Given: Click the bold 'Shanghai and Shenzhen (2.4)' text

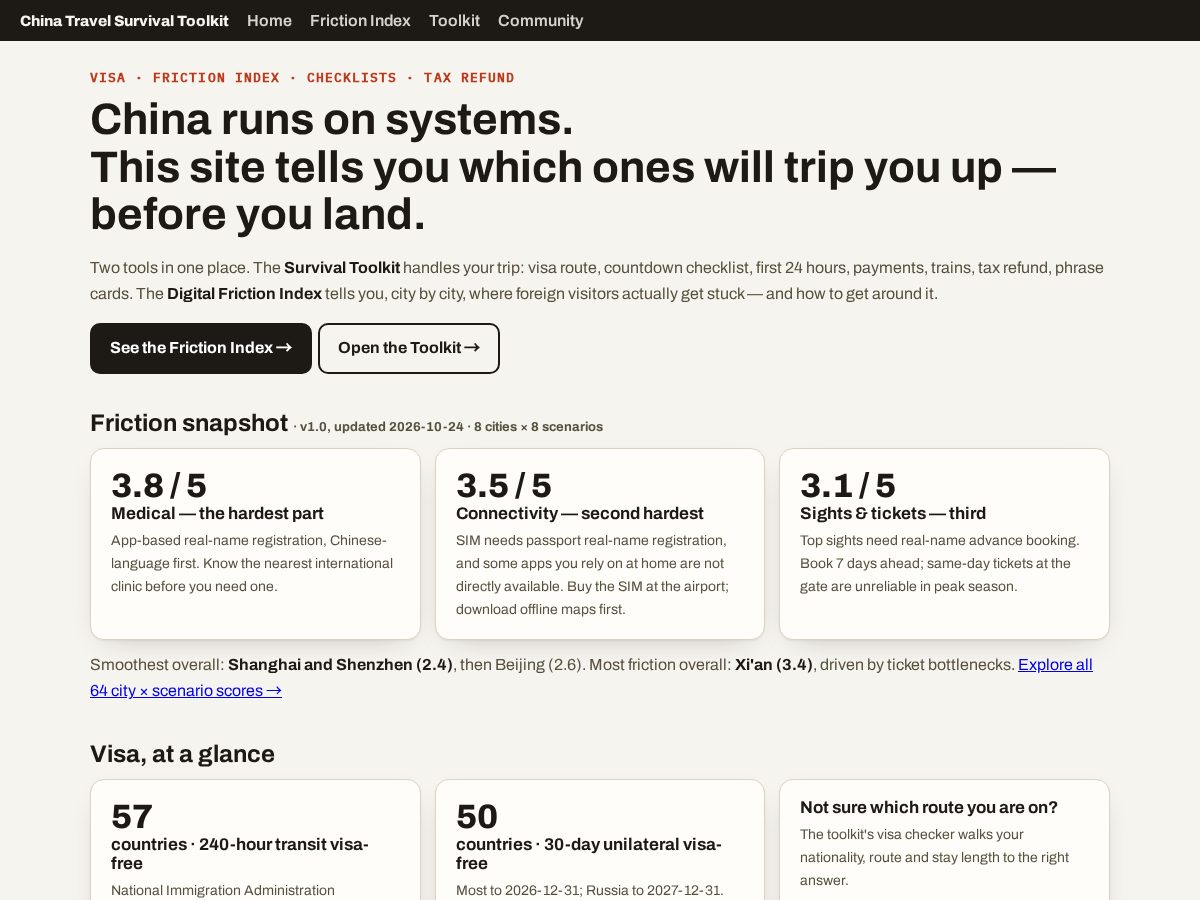Looking at the screenshot, I should tap(341, 665).
